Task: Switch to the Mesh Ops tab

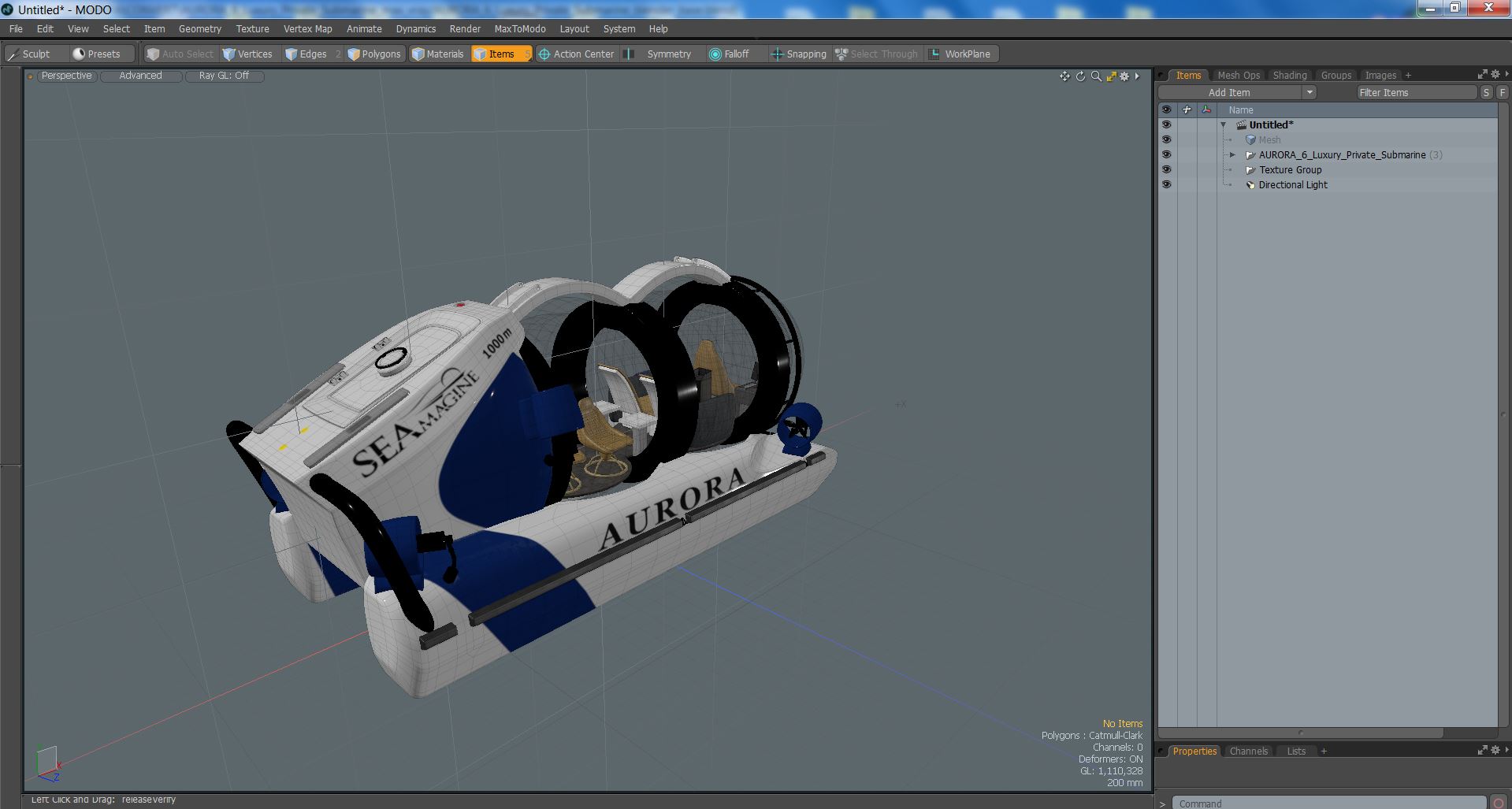Action: click(x=1239, y=75)
